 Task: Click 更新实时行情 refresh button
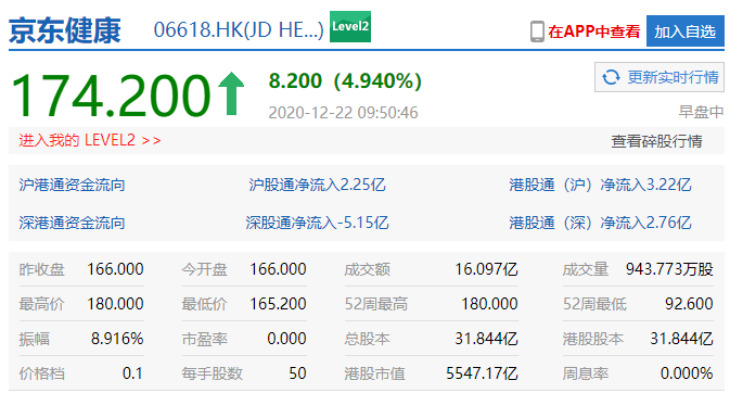pos(659,77)
